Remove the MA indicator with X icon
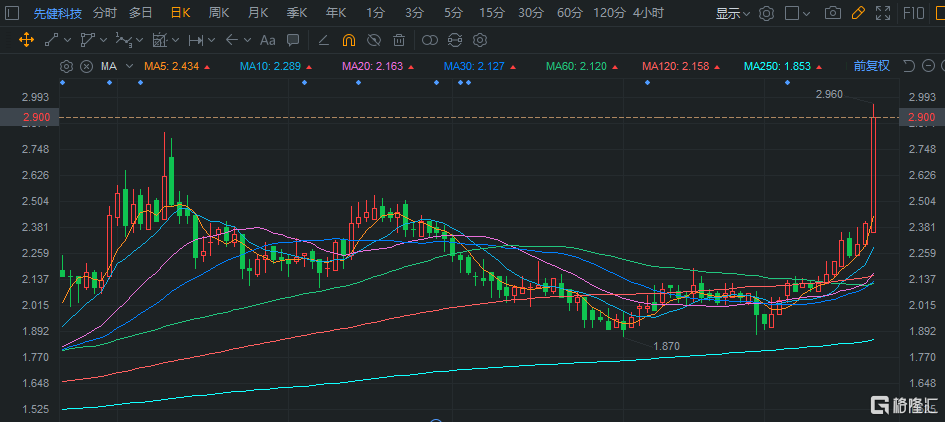 [x=86, y=66]
